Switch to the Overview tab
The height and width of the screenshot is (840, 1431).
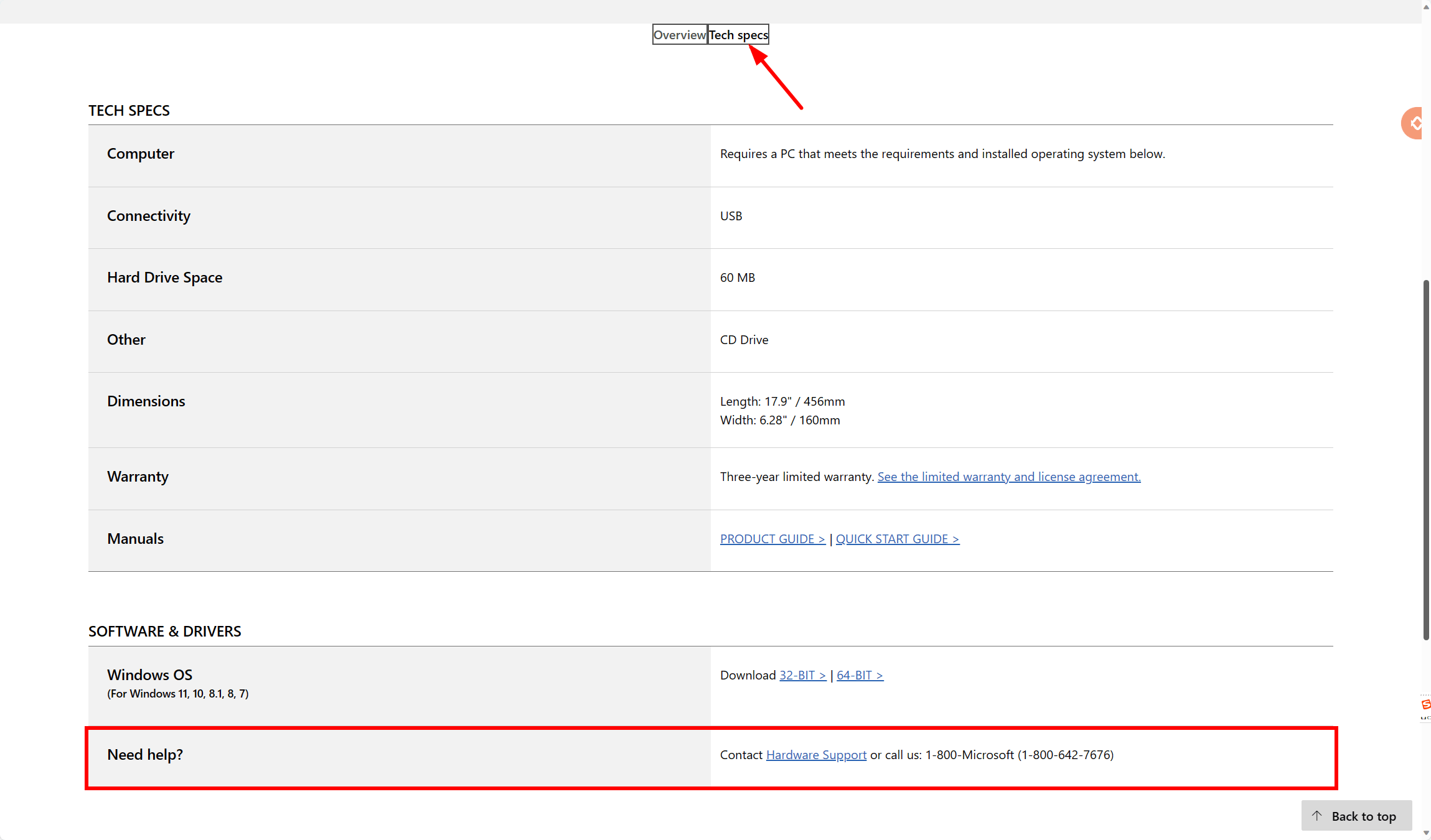pos(679,35)
